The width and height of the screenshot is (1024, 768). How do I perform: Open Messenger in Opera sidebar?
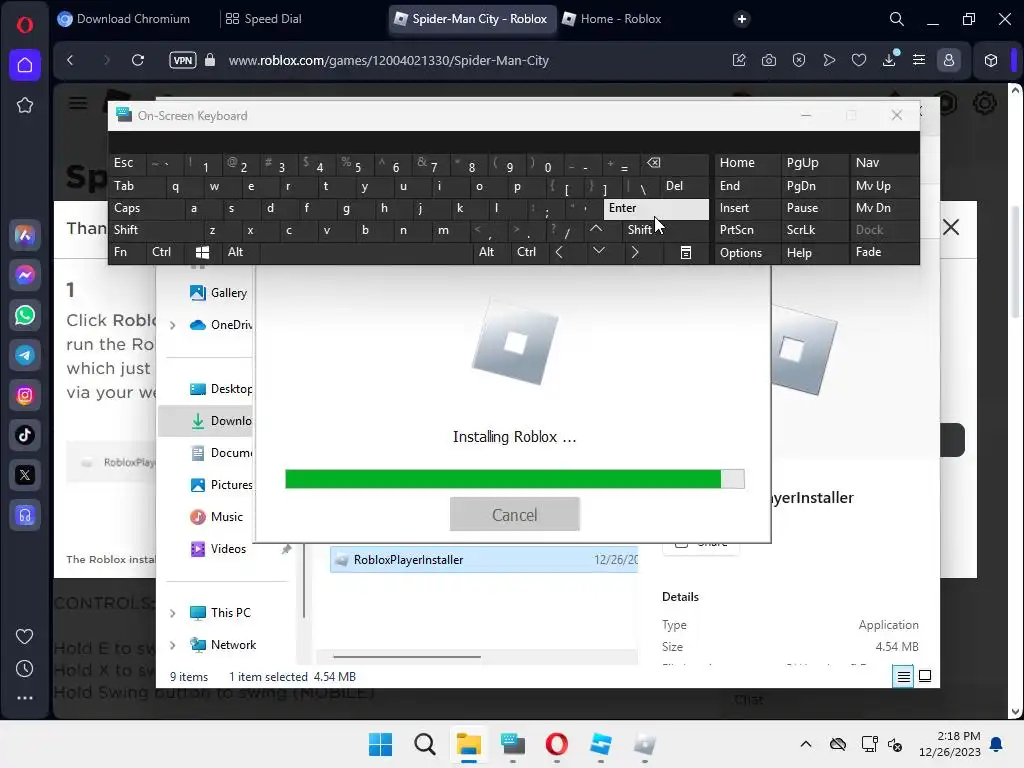25,275
